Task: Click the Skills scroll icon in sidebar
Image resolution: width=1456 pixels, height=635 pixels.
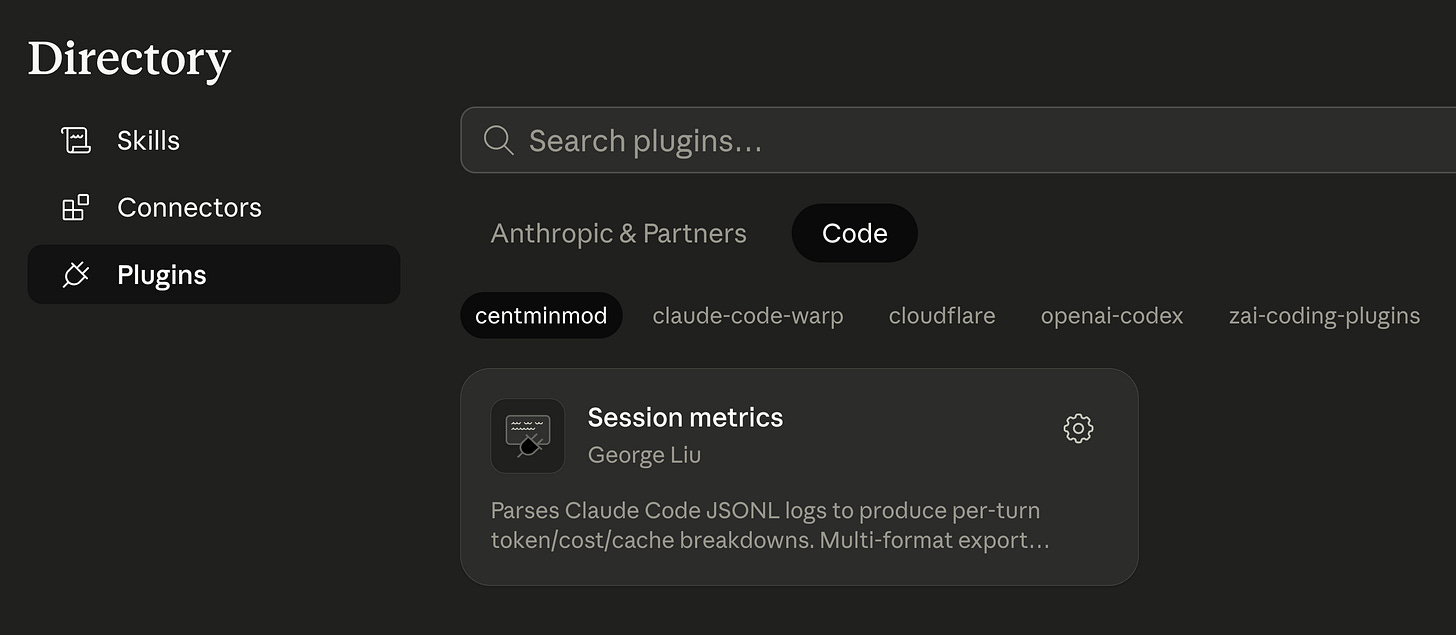Action: [76, 140]
